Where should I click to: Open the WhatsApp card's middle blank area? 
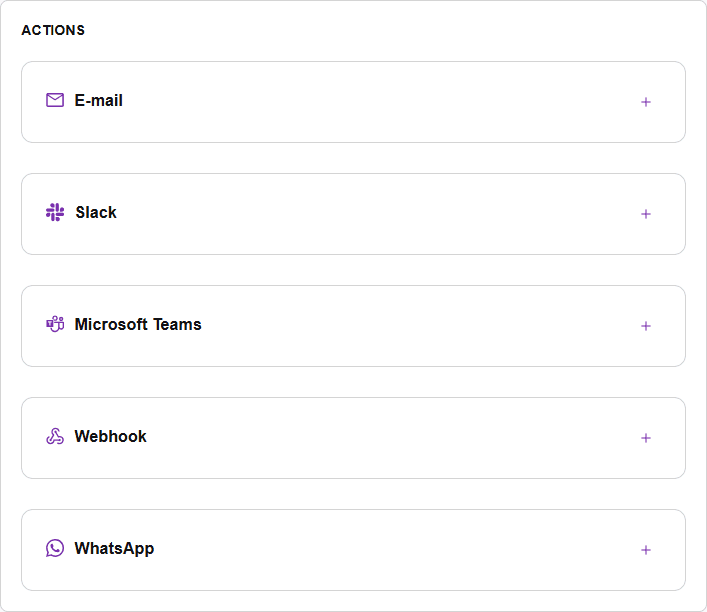(354, 550)
